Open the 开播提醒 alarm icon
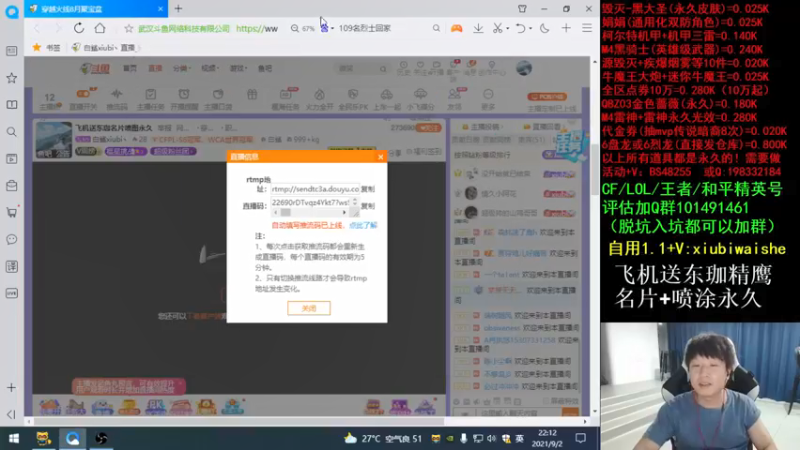800x450 pixels. [184, 99]
